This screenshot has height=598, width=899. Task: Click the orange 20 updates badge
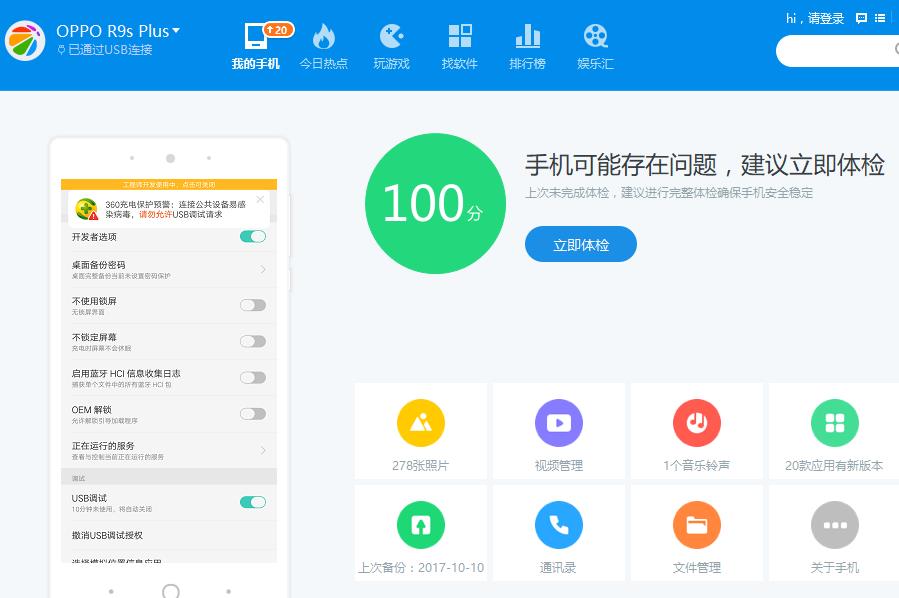coord(279,30)
